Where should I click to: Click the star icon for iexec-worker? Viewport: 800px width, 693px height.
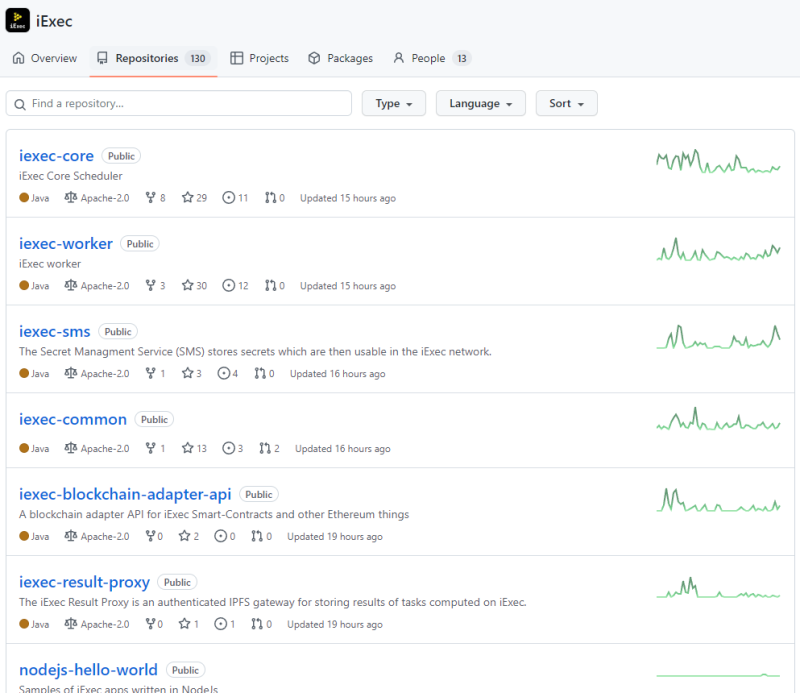(x=187, y=285)
